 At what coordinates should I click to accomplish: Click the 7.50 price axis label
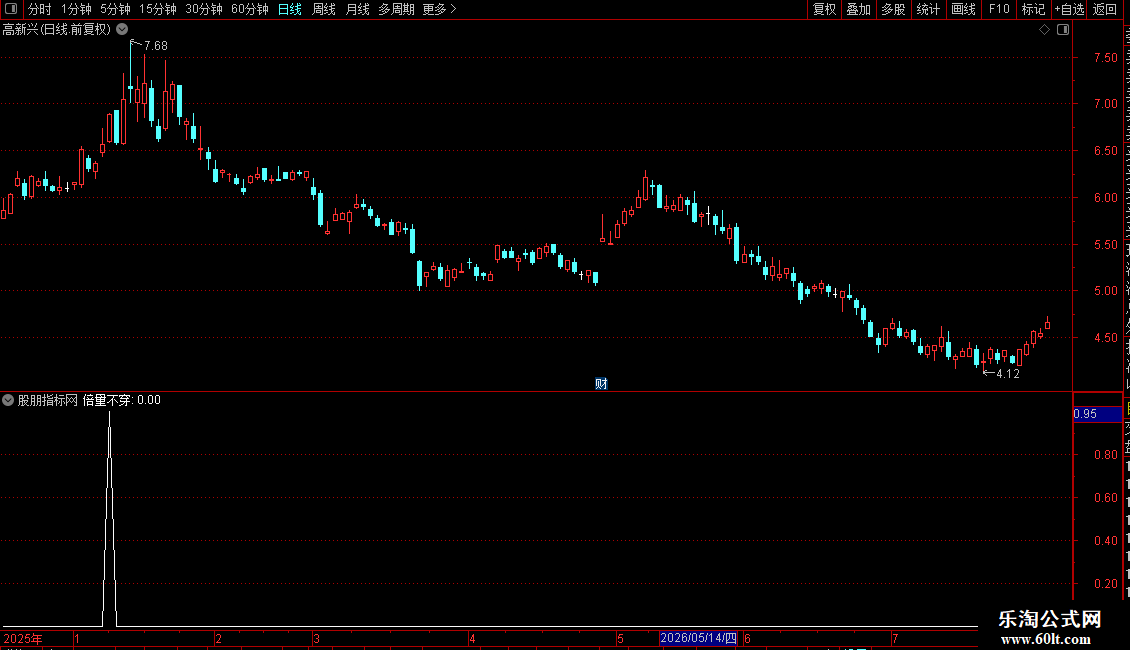[x=1105, y=58]
